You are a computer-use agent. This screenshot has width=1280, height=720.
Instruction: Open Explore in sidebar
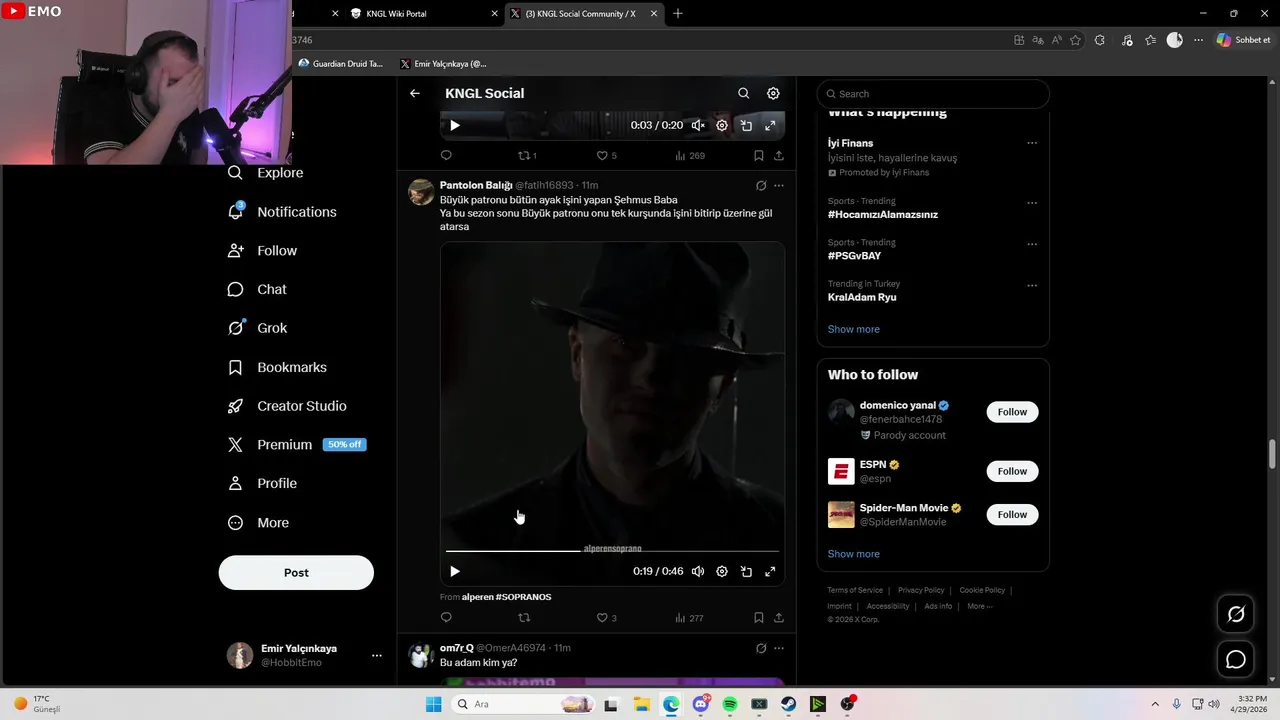point(266,172)
